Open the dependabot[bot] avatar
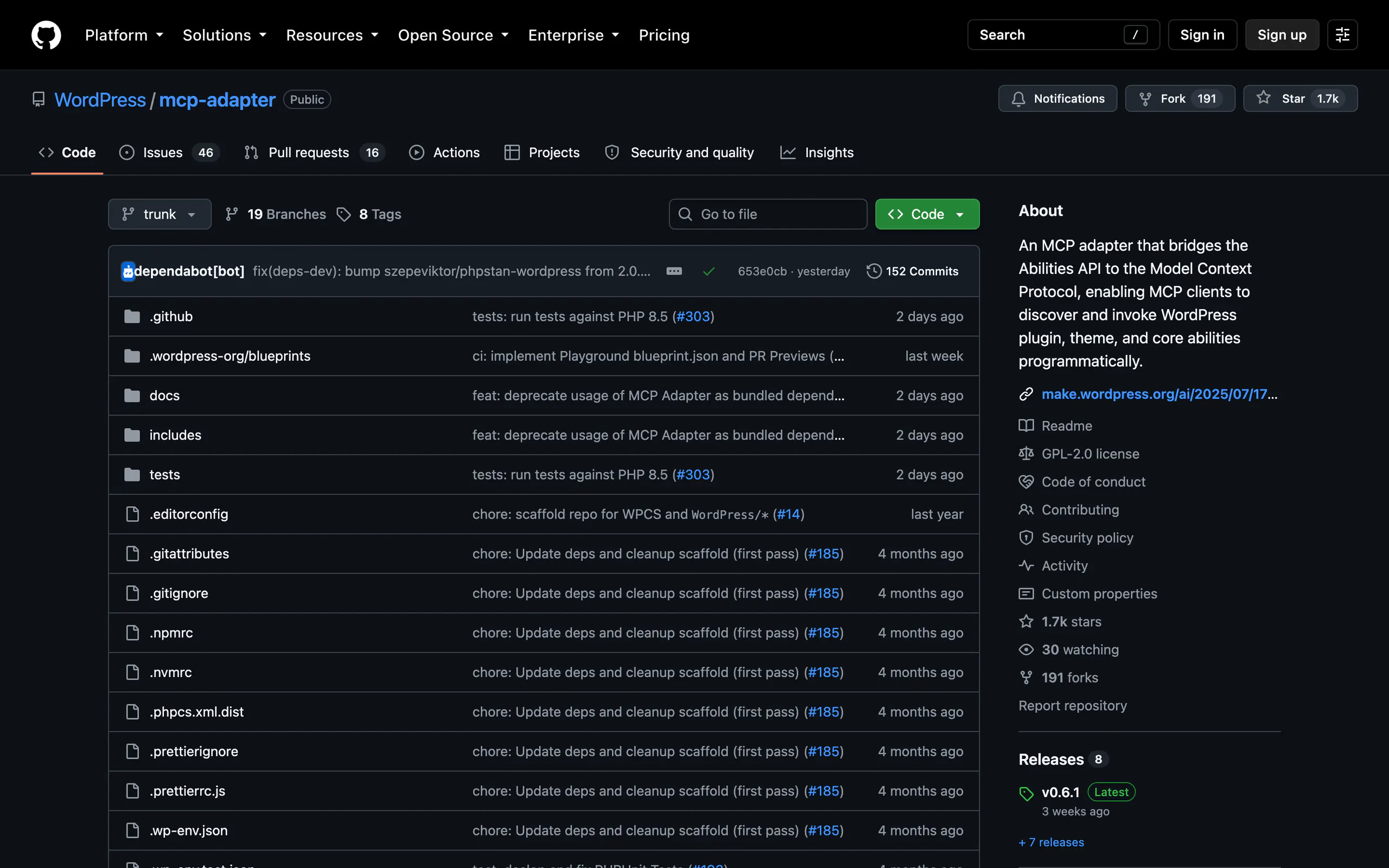 (128, 271)
